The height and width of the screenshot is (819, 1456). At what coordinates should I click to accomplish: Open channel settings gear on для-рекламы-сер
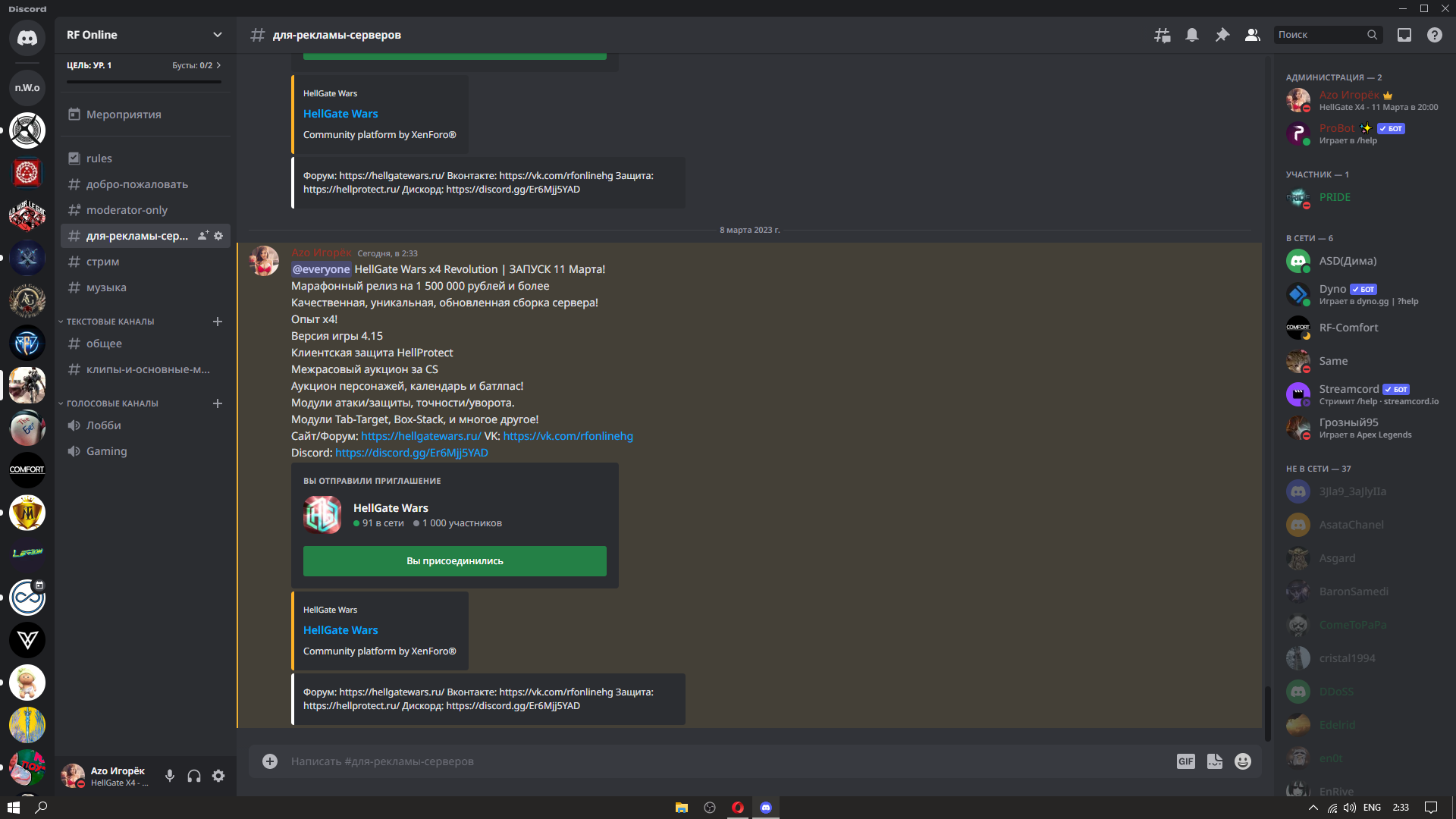[218, 236]
